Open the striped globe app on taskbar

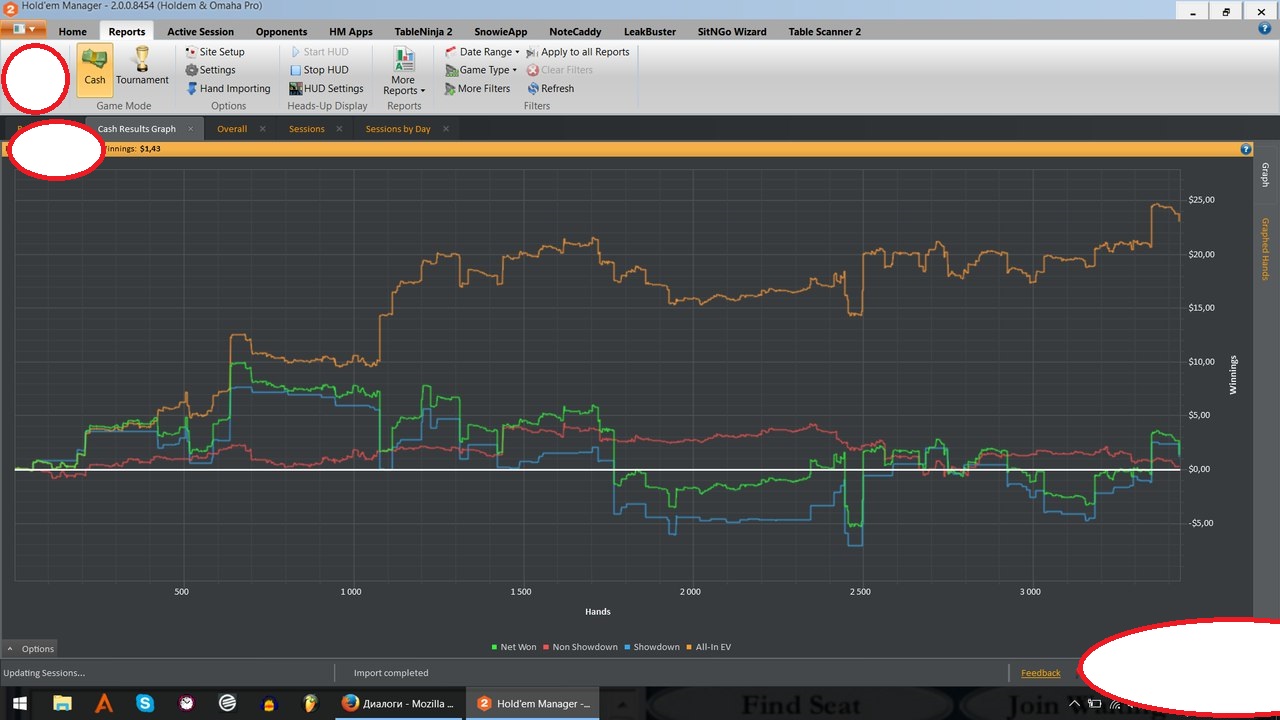[x=227, y=704]
